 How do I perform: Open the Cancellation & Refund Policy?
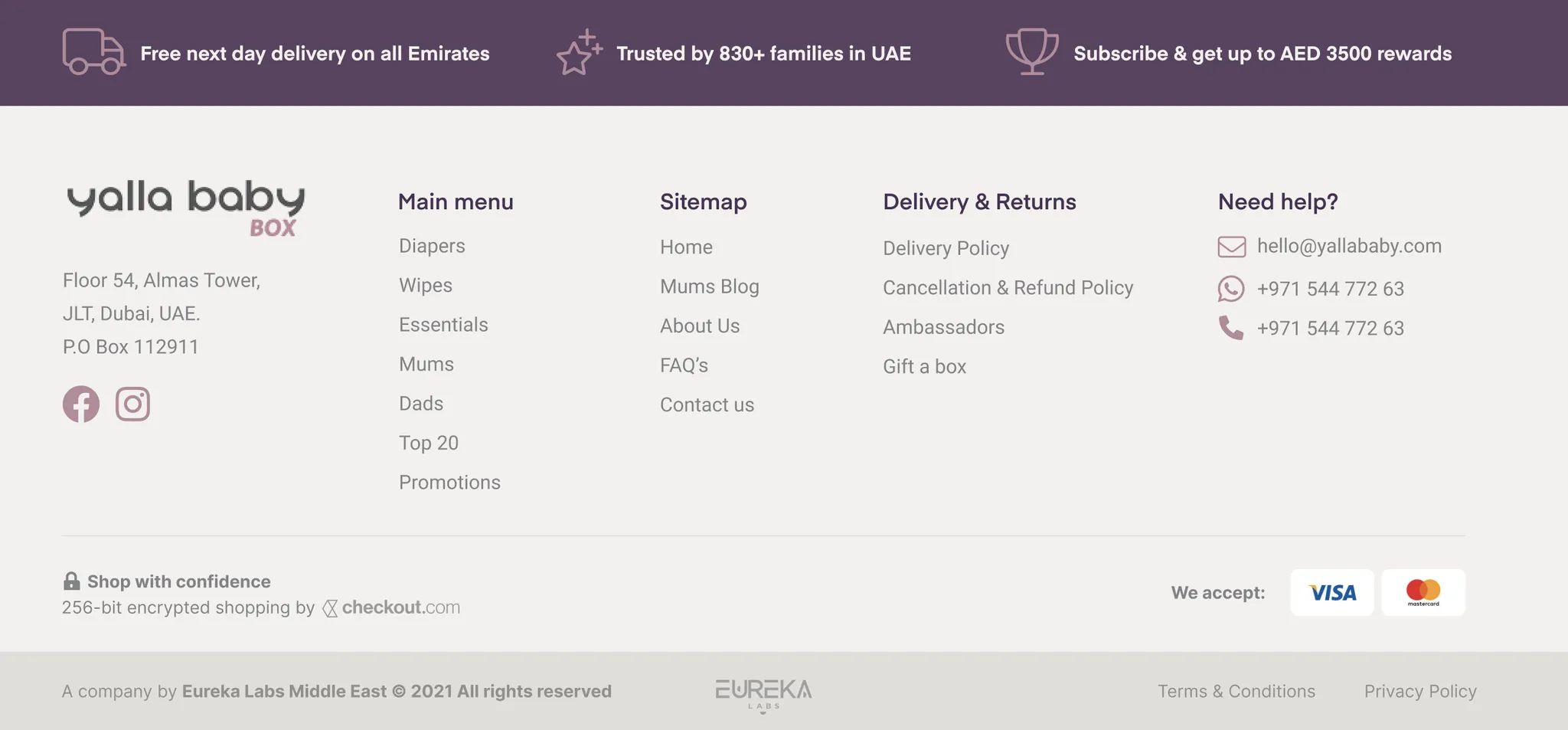click(1008, 288)
